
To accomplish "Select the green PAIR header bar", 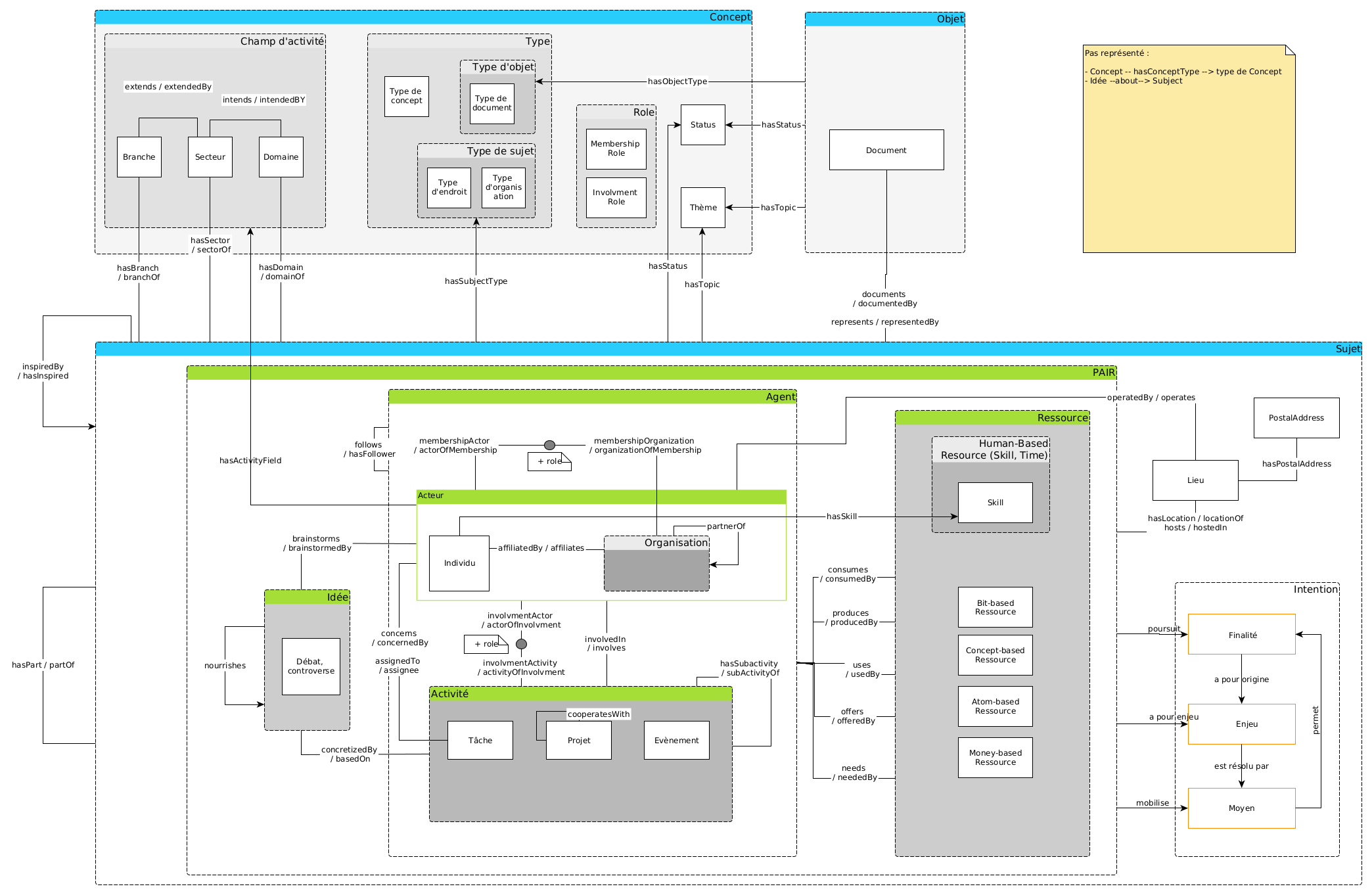I will [651, 373].
